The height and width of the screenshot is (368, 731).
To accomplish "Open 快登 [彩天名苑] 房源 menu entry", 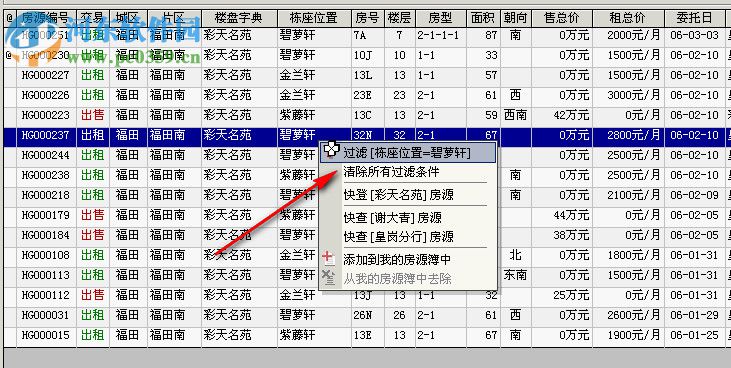I will tap(398, 194).
